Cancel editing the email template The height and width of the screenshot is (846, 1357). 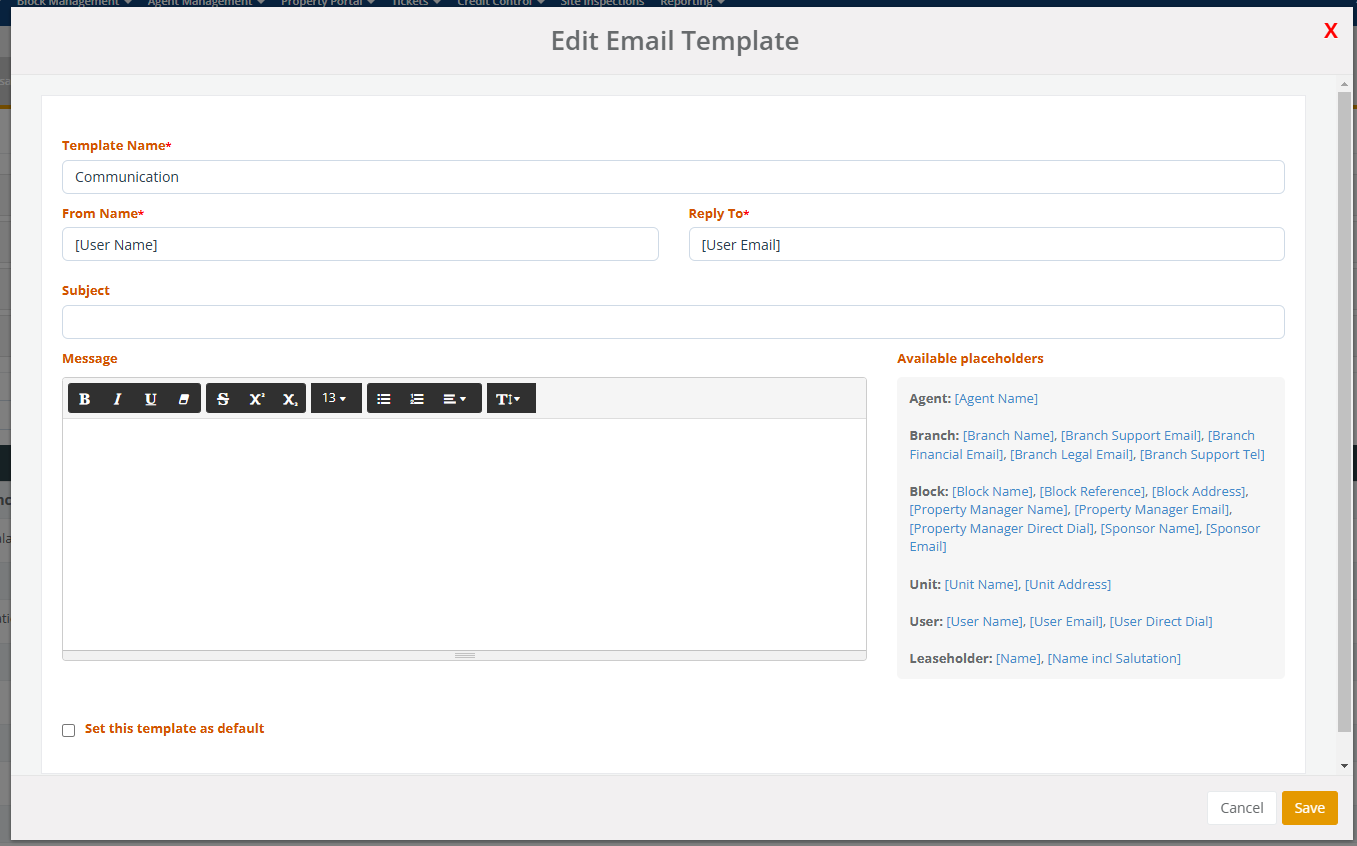(x=1241, y=808)
